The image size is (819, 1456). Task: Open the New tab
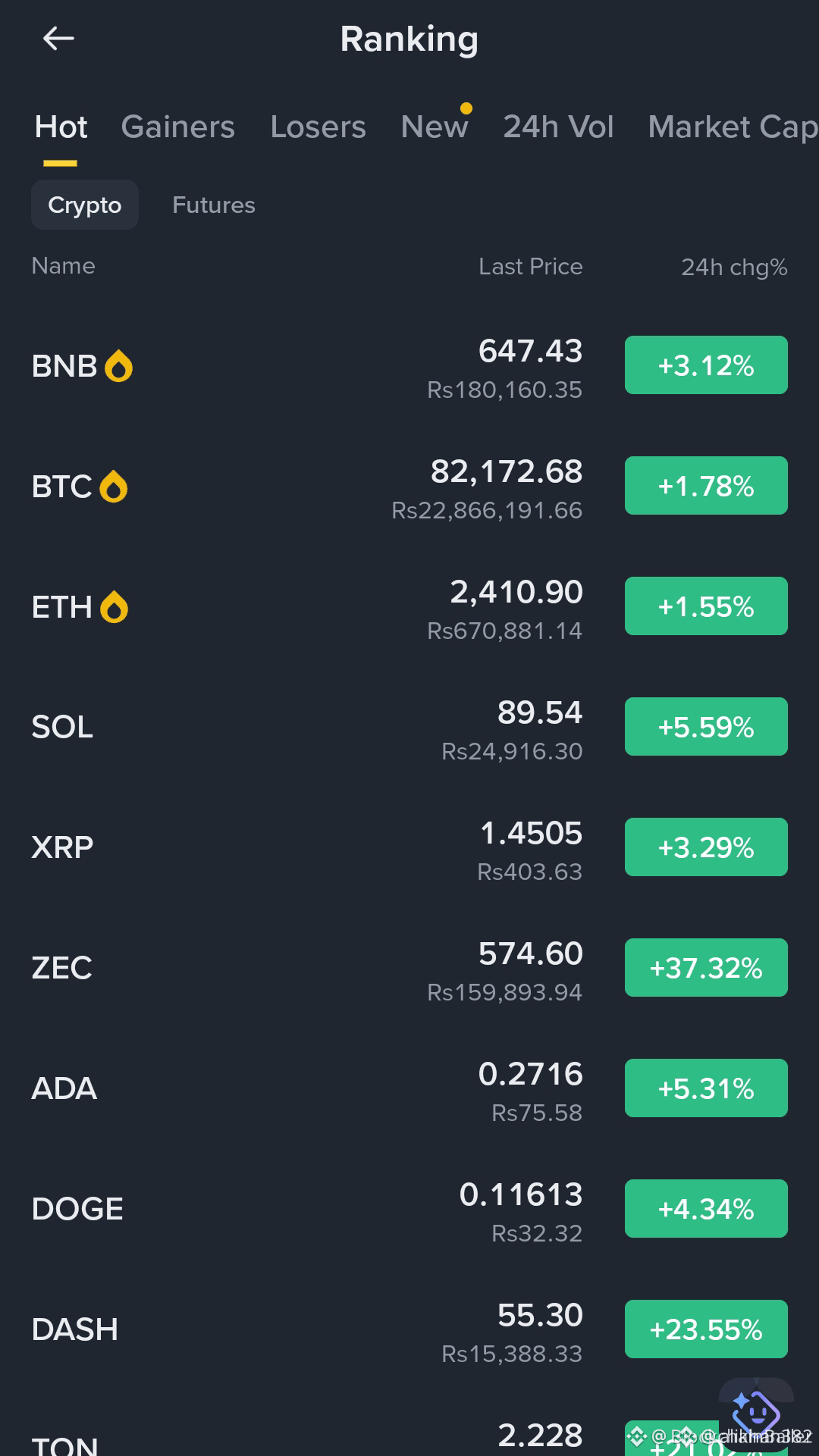click(435, 127)
